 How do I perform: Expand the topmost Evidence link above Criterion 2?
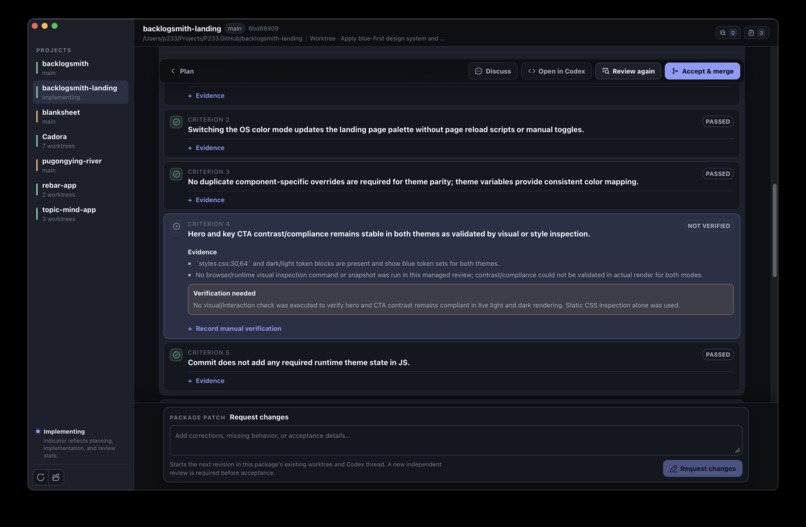pyautogui.click(x=206, y=96)
